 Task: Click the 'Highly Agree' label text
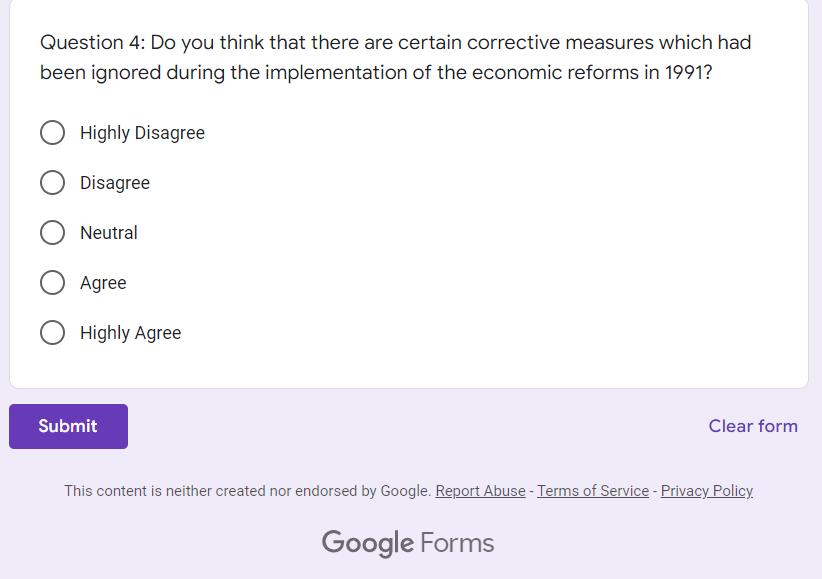pos(131,333)
